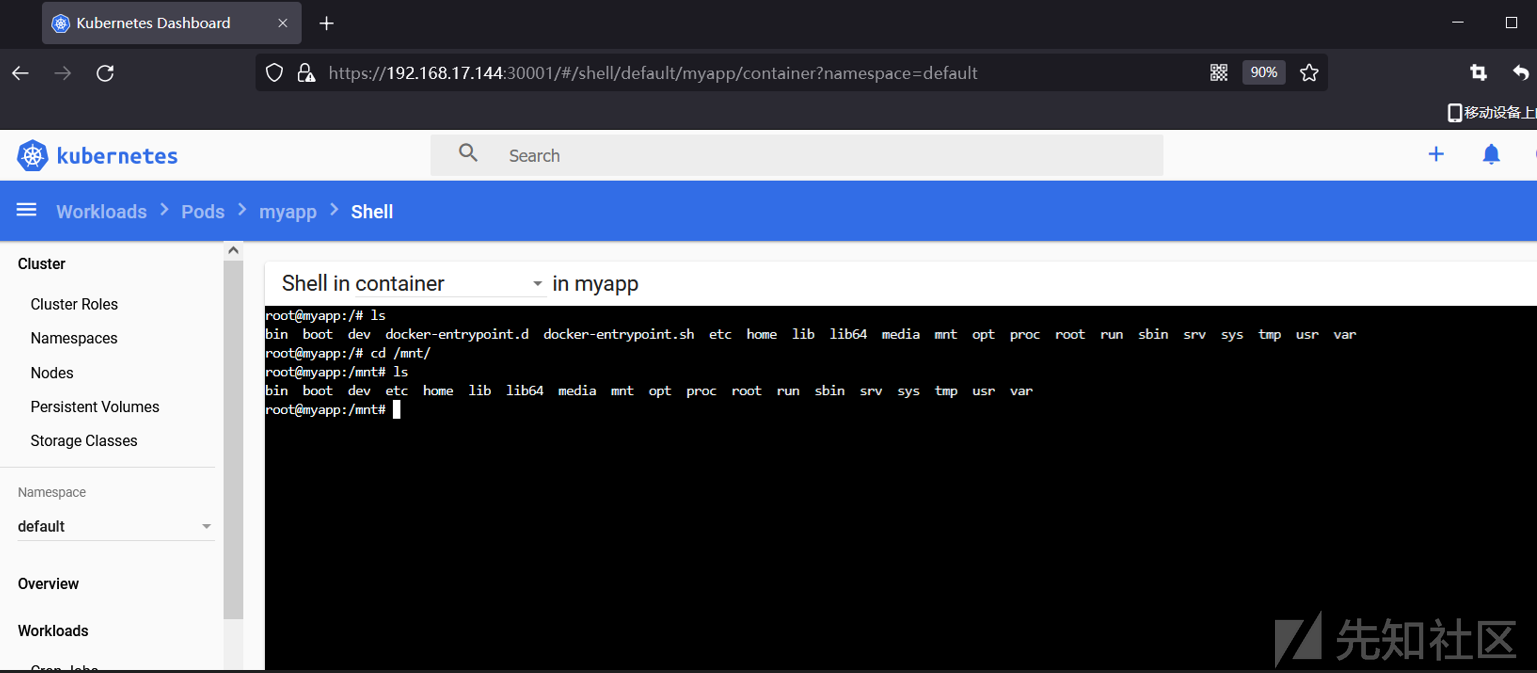Click the undo arrow toolbar icon

[1521, 72]
